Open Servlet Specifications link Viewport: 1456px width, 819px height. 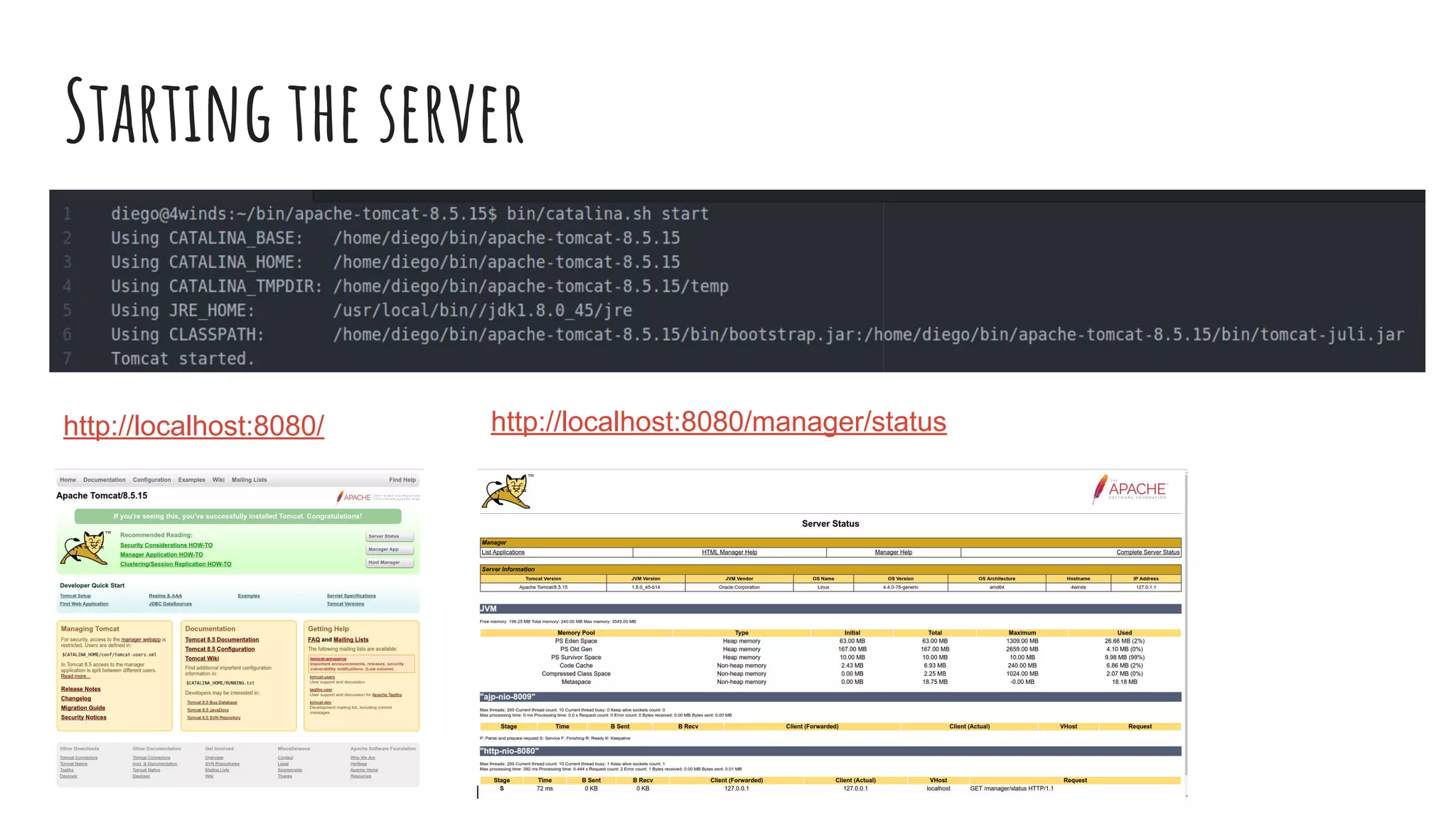(351, 596)
